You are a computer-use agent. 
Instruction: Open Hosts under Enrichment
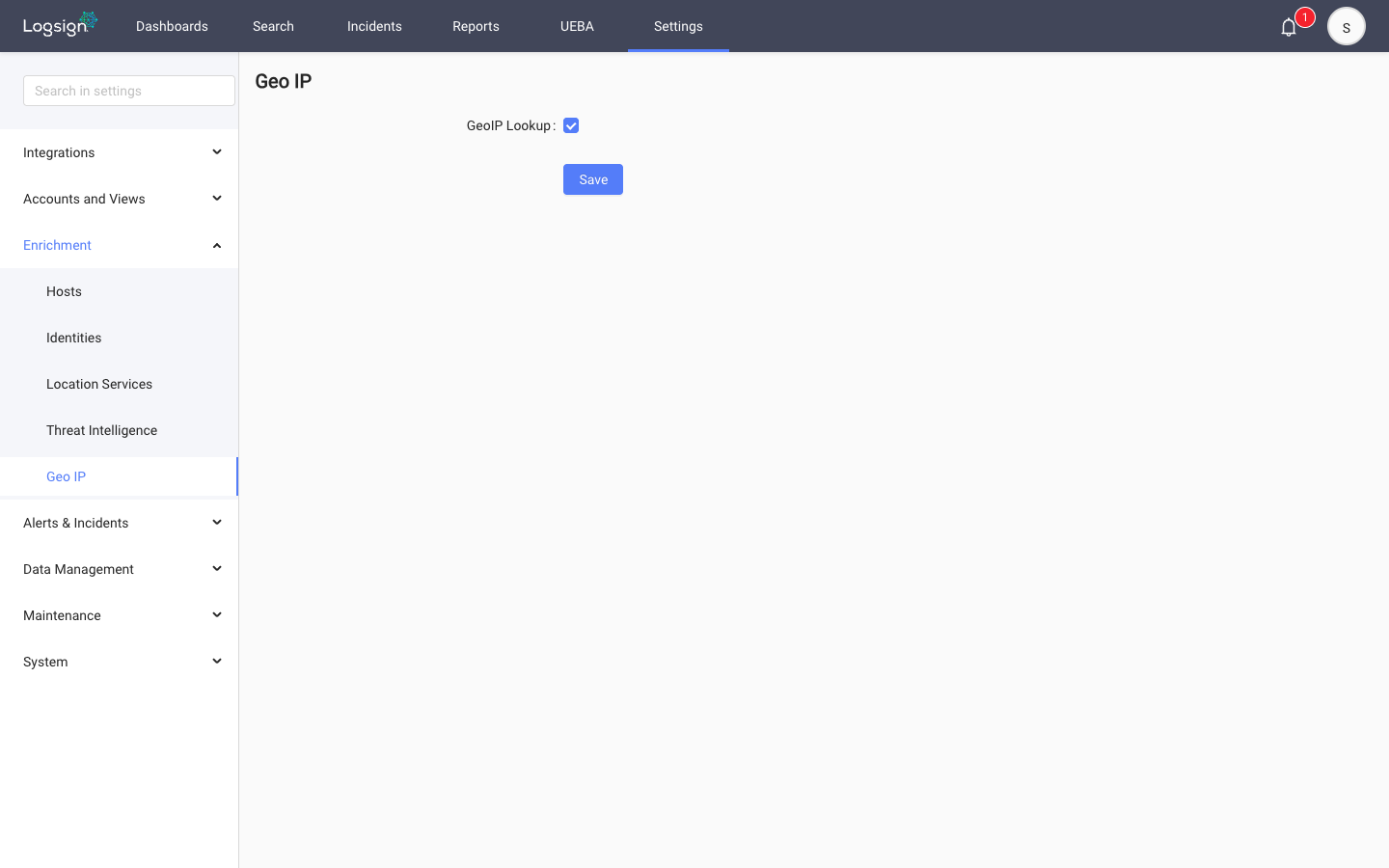[x=120, y=291]
